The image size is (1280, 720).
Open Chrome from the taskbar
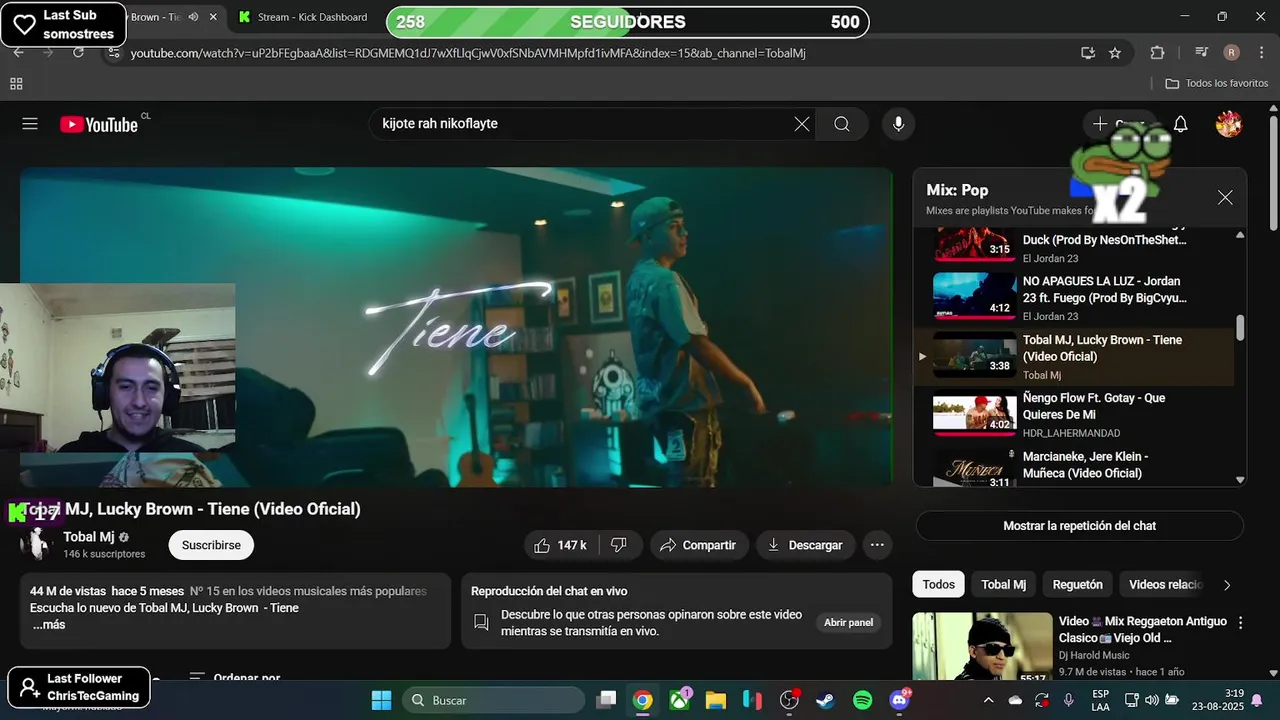(643, 700)
